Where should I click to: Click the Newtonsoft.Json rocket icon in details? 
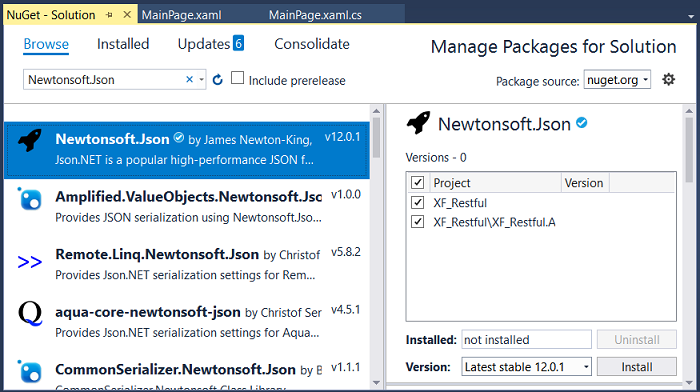pyautogui.click(x=418, y=122)
